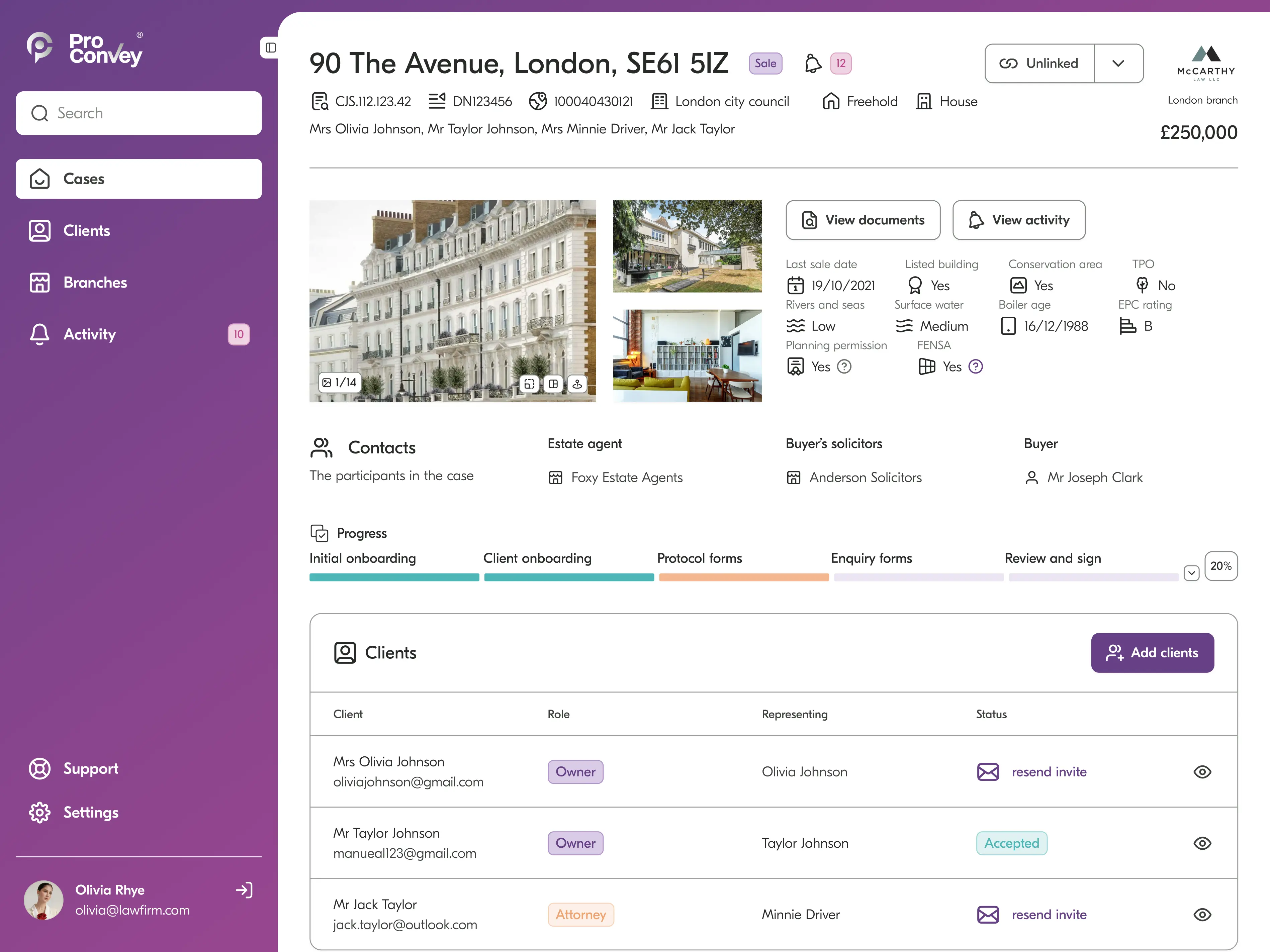This screenshot has width=1270, height=952.
Task: Show Mr Jack Taylor's client details with the eye icon
Action: (x=1203, y=915)
